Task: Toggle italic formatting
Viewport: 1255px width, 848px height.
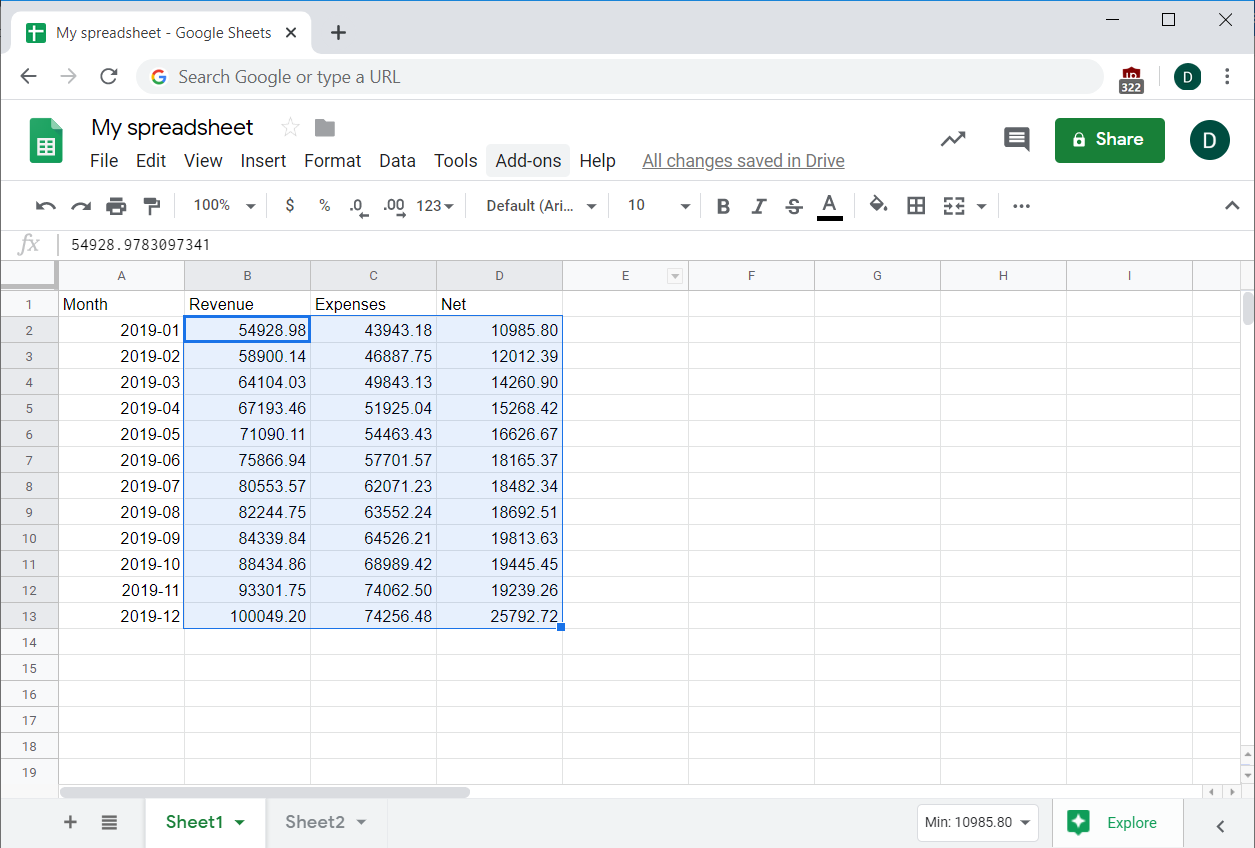Action: [x=758, y=206]
